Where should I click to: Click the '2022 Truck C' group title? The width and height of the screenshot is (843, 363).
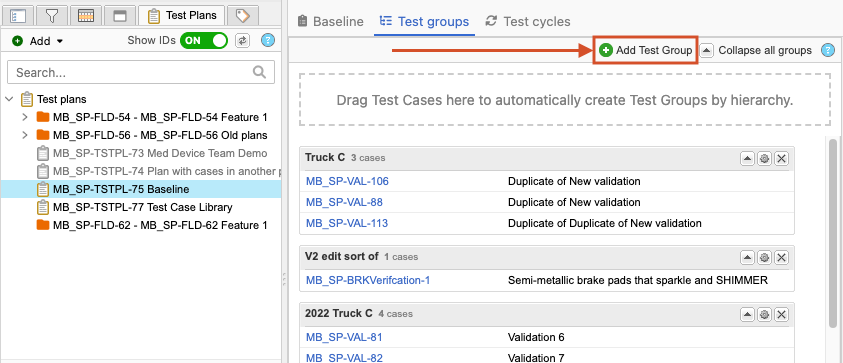click(339, 314)
